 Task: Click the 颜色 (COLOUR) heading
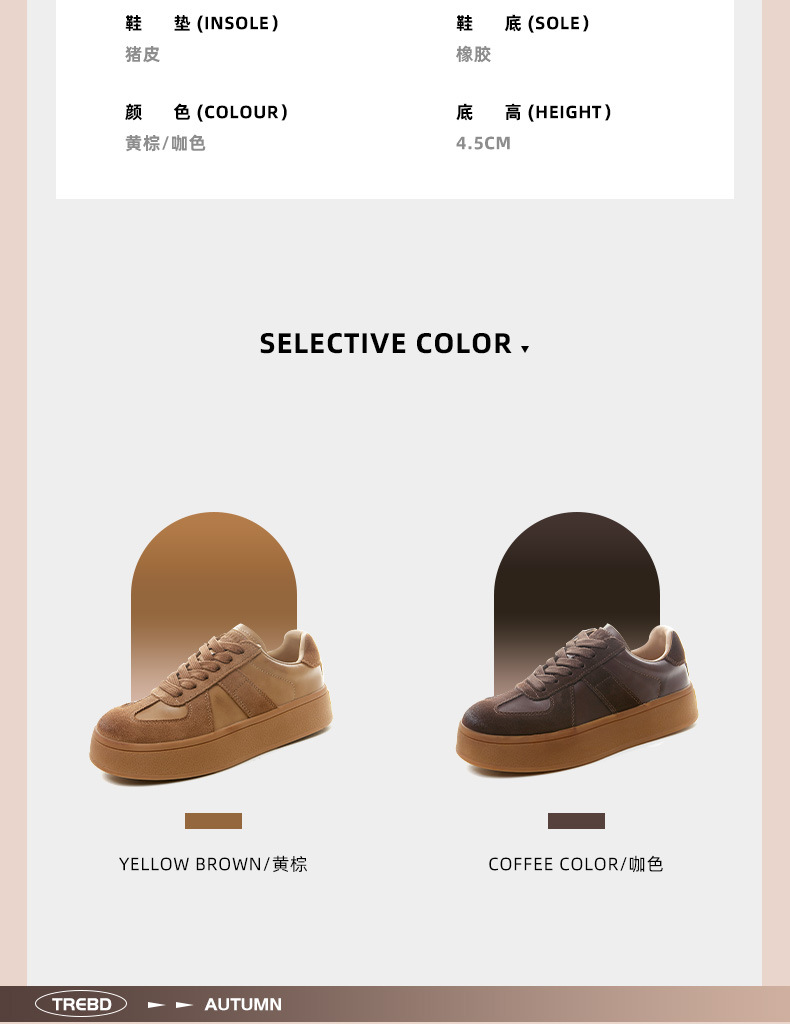click(x=206, y=112)
